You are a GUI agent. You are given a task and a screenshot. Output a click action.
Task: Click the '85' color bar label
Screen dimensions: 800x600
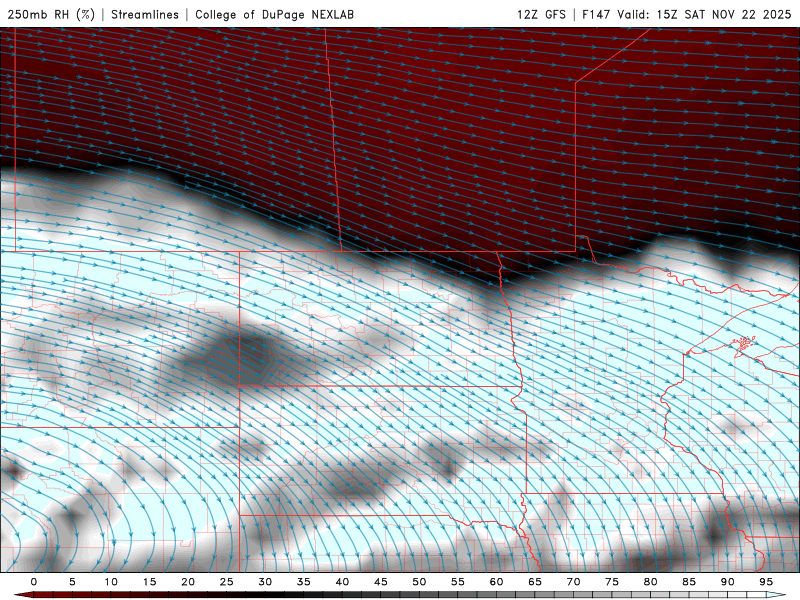[689, 582]
